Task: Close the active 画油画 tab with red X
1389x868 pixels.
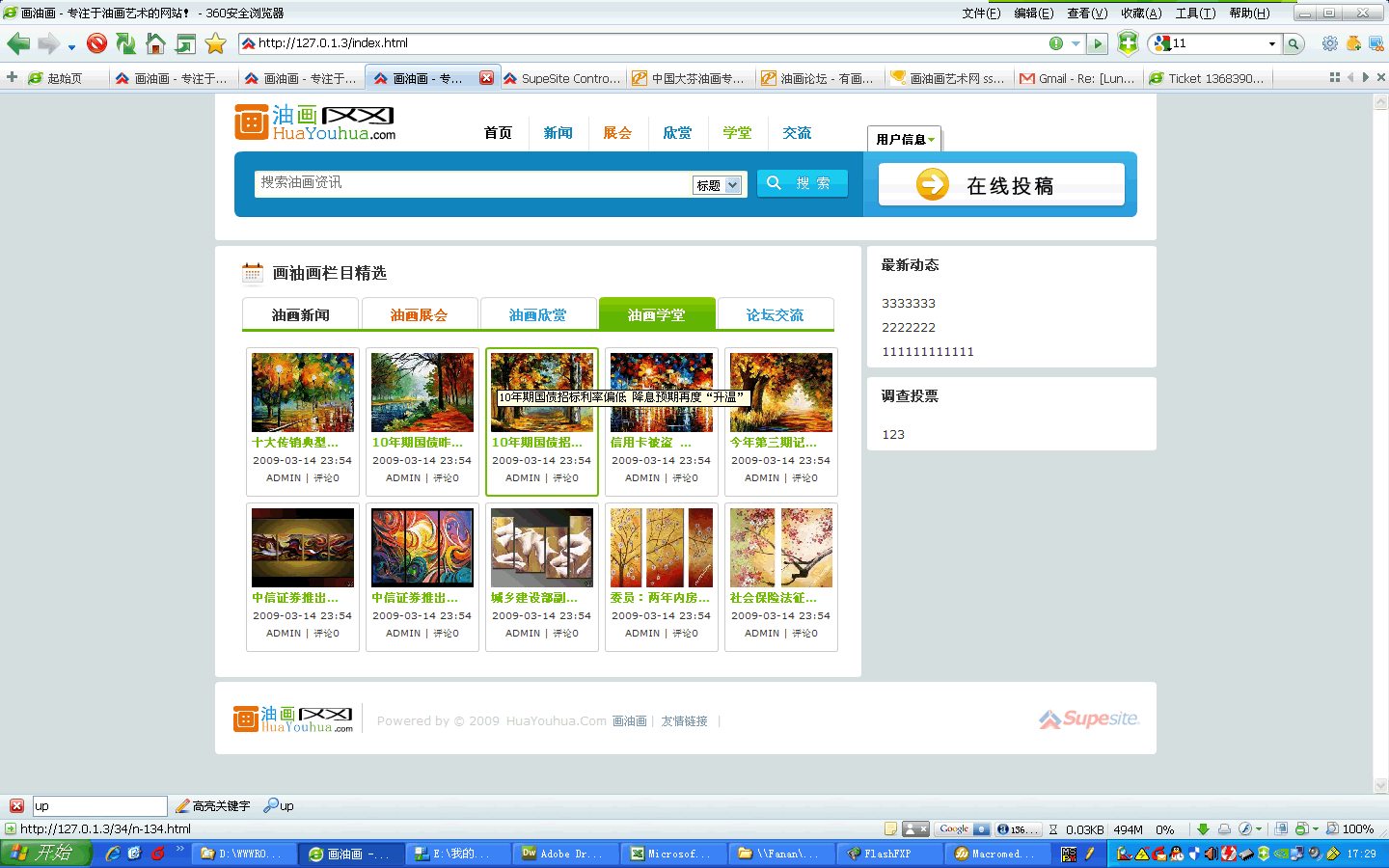Action: point(487,78)
